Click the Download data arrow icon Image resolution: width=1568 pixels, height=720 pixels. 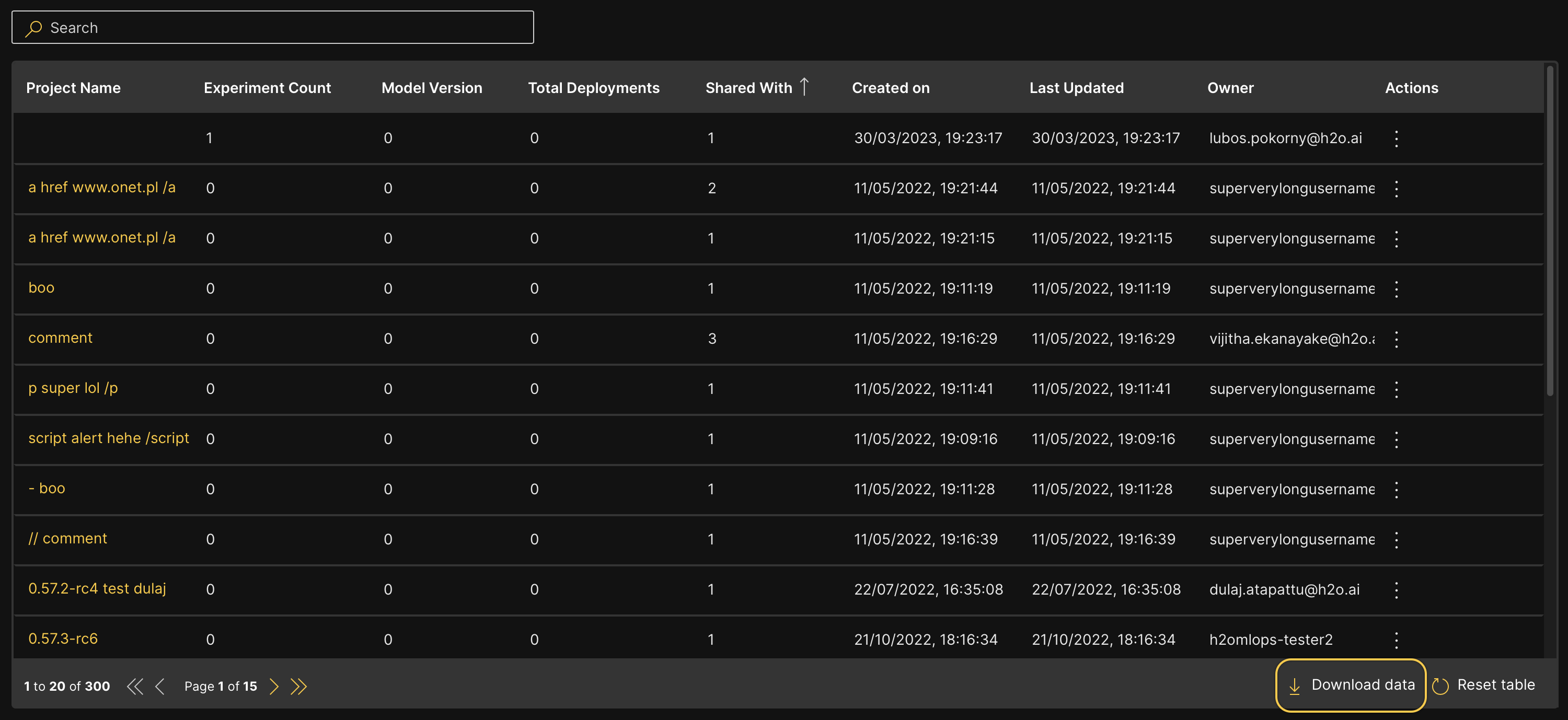coord(1295,687)
